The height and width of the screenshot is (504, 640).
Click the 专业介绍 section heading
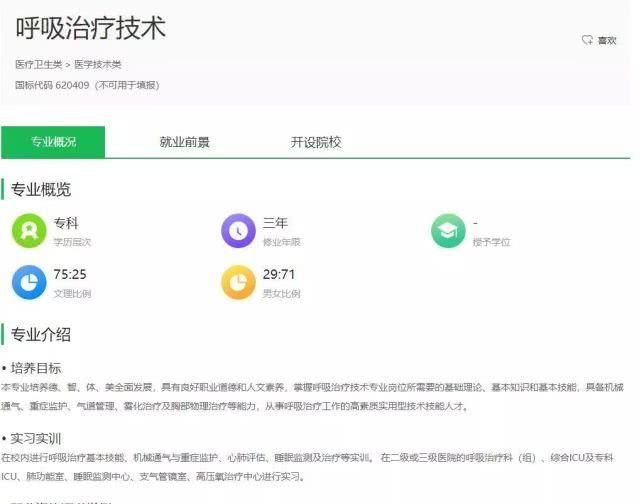pyautogui.click(x=41, y=335)
